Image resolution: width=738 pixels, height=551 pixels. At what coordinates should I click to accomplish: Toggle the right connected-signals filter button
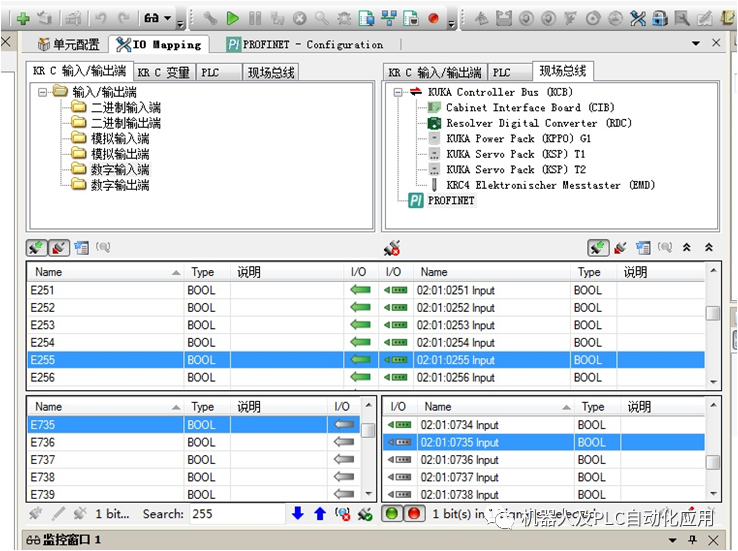(x=598, y=247)
